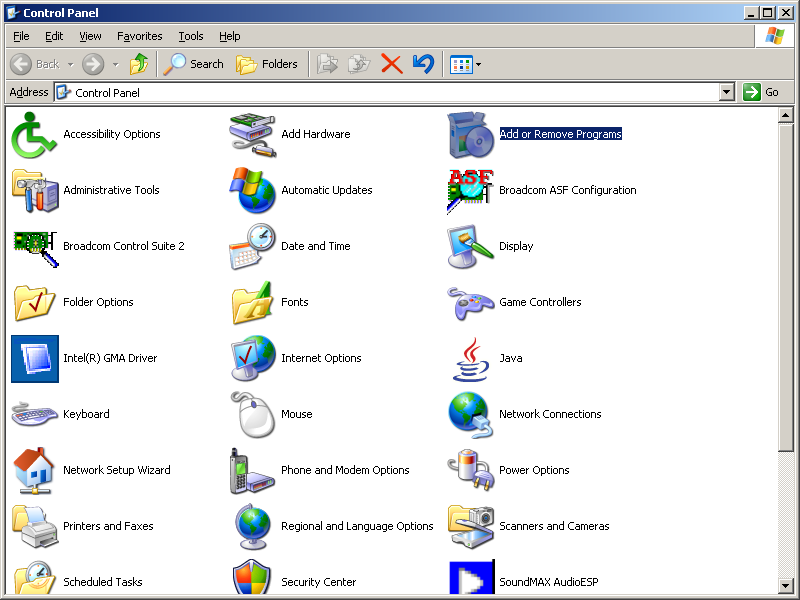Click the Move To toolbar icon
Screen dimensions: 800x600
click(x=327, y=64)
